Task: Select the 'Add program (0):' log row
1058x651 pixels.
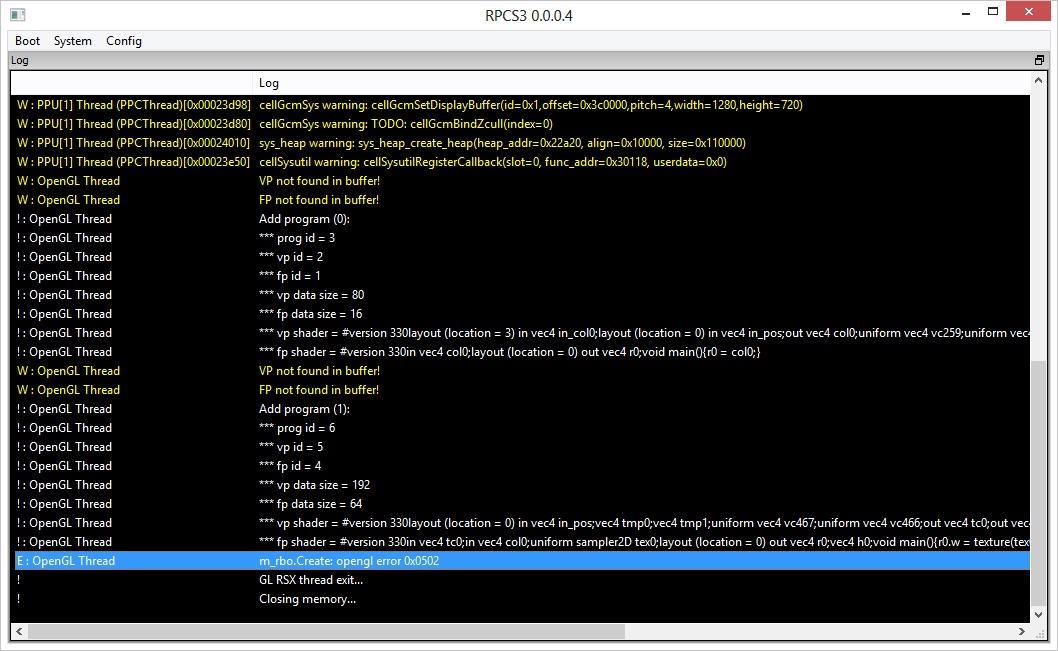Action: click(522, 219)
